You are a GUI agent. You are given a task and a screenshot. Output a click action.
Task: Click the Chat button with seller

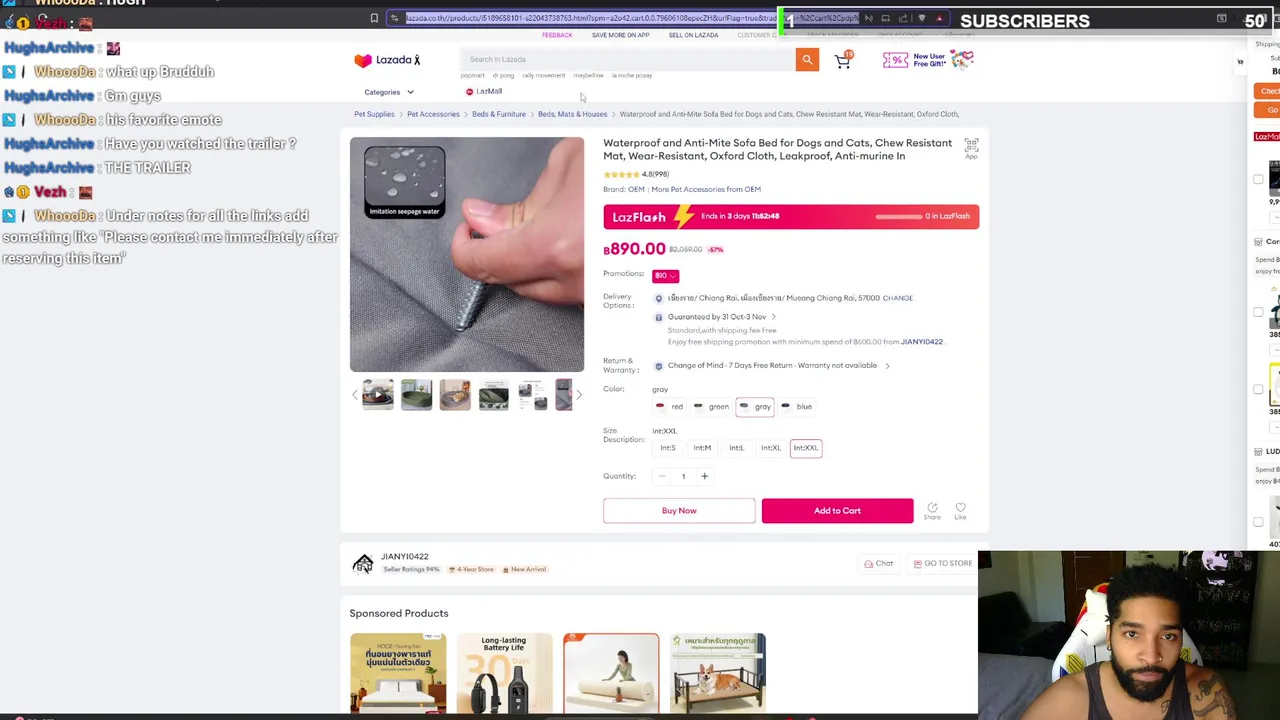click(879, 564)
